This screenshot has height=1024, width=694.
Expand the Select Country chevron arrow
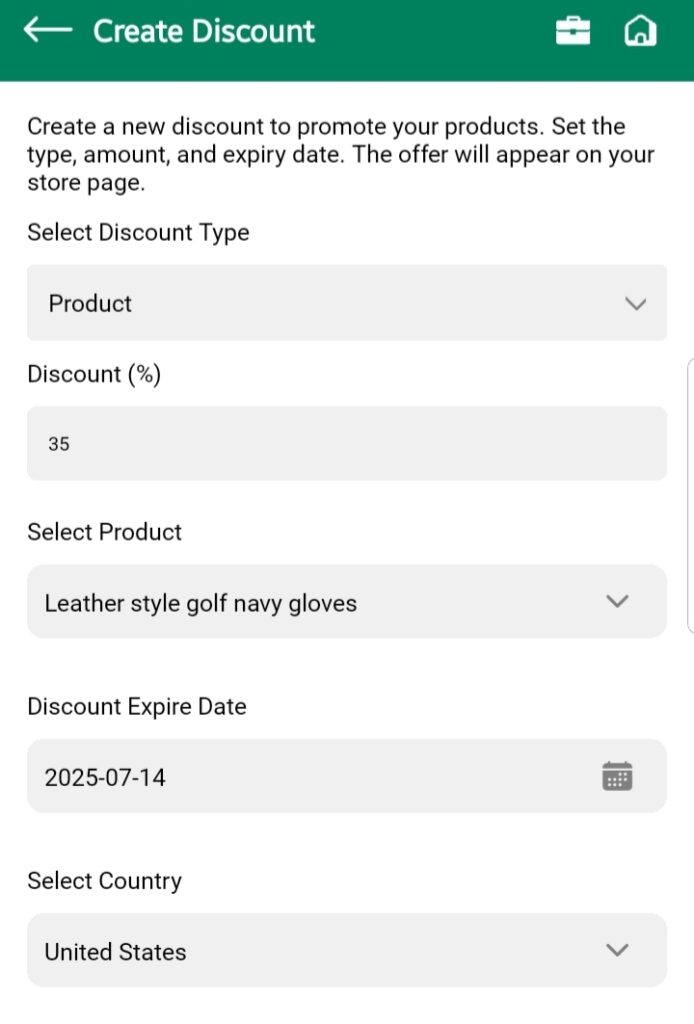618,950
